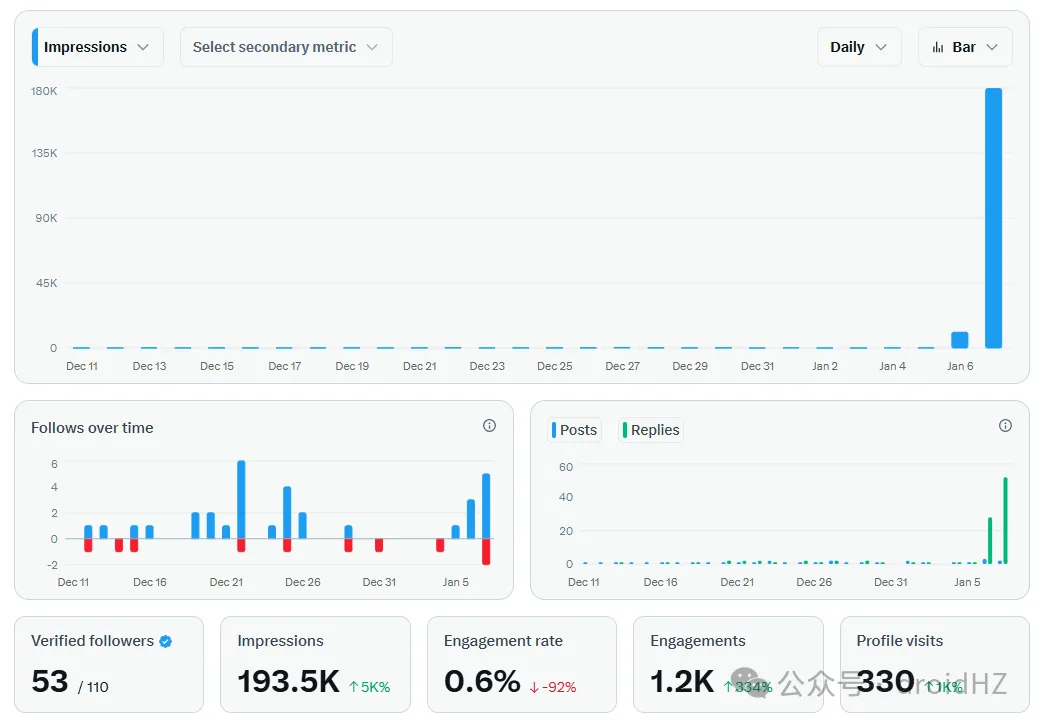
Task: Click the info icon on Follows over time
Action: [x=489, y=426]
